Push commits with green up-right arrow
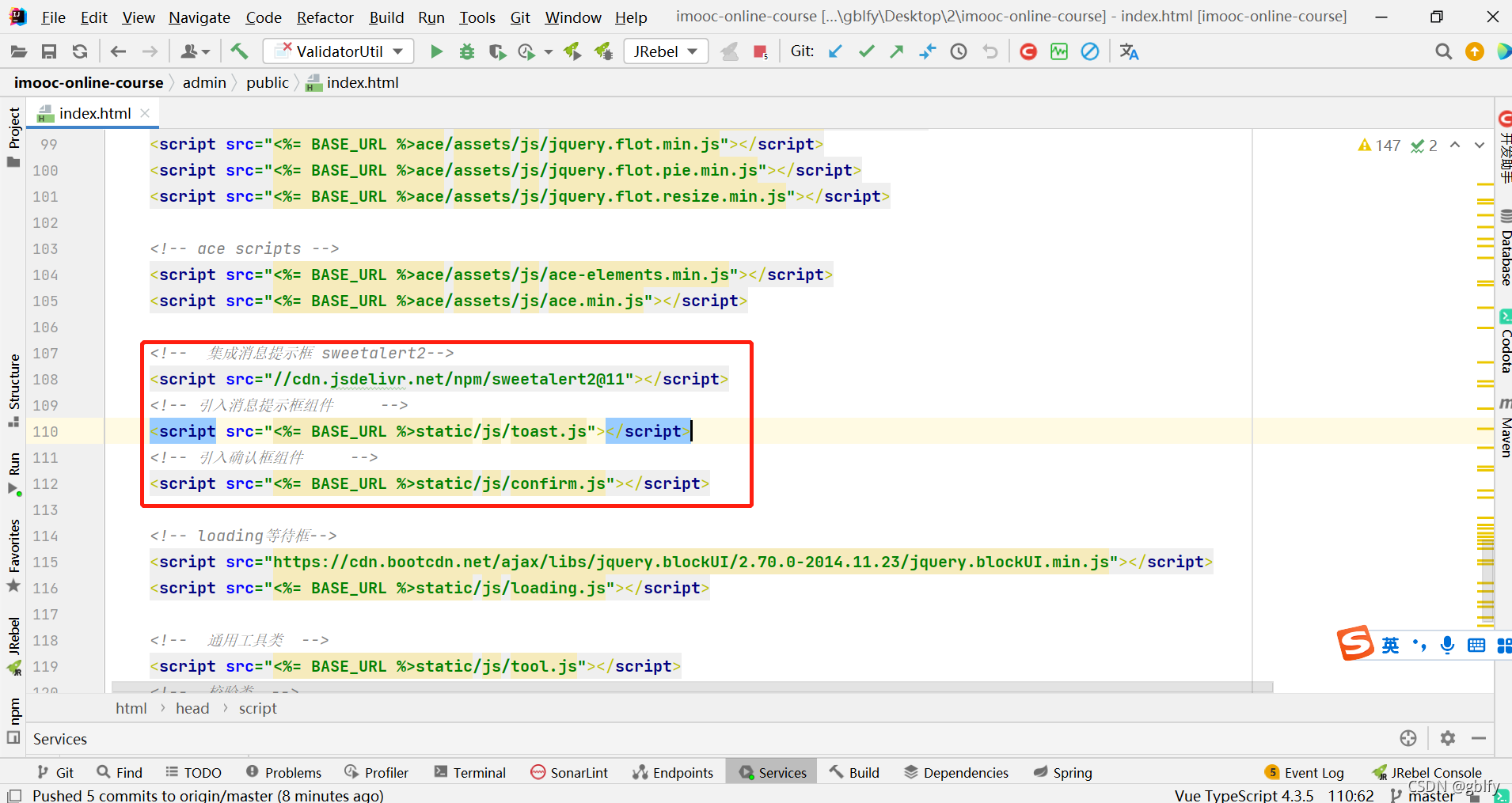This screenshot has width=1512, height=803. point(897,51)
